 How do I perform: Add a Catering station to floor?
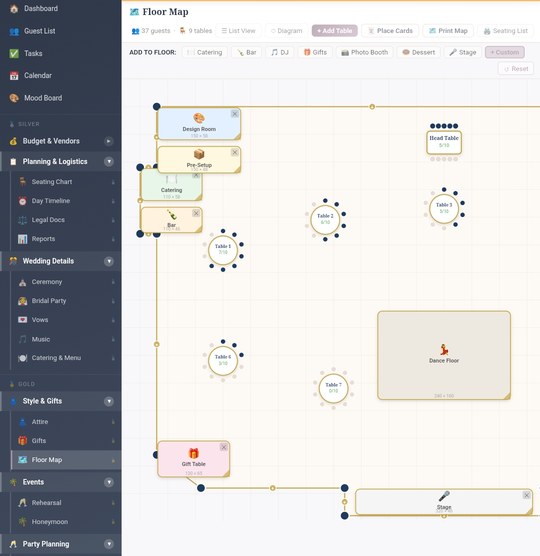(205, 52)
